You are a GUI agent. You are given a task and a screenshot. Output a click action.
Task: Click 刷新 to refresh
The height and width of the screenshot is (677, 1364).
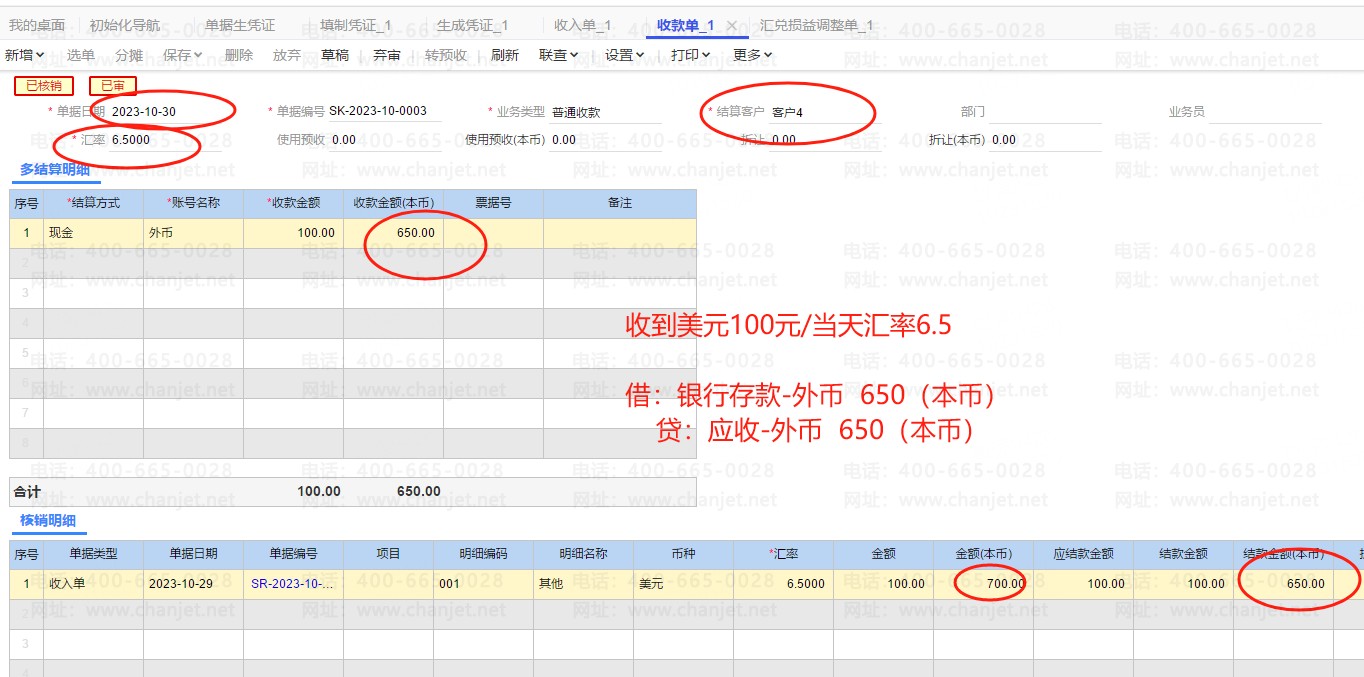point(505,55)
